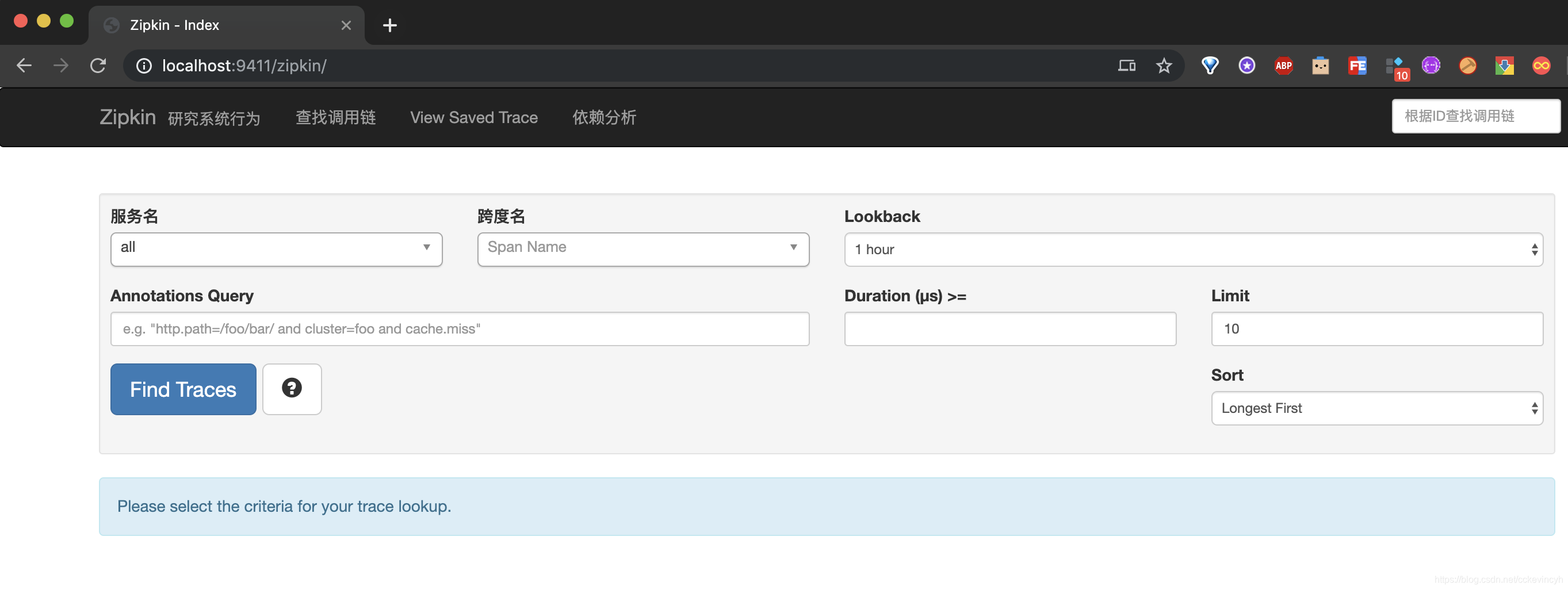This screenshot has width=1568, height=590.
Task: Open the red infinity extension icon
Action: pos(1541,66)
